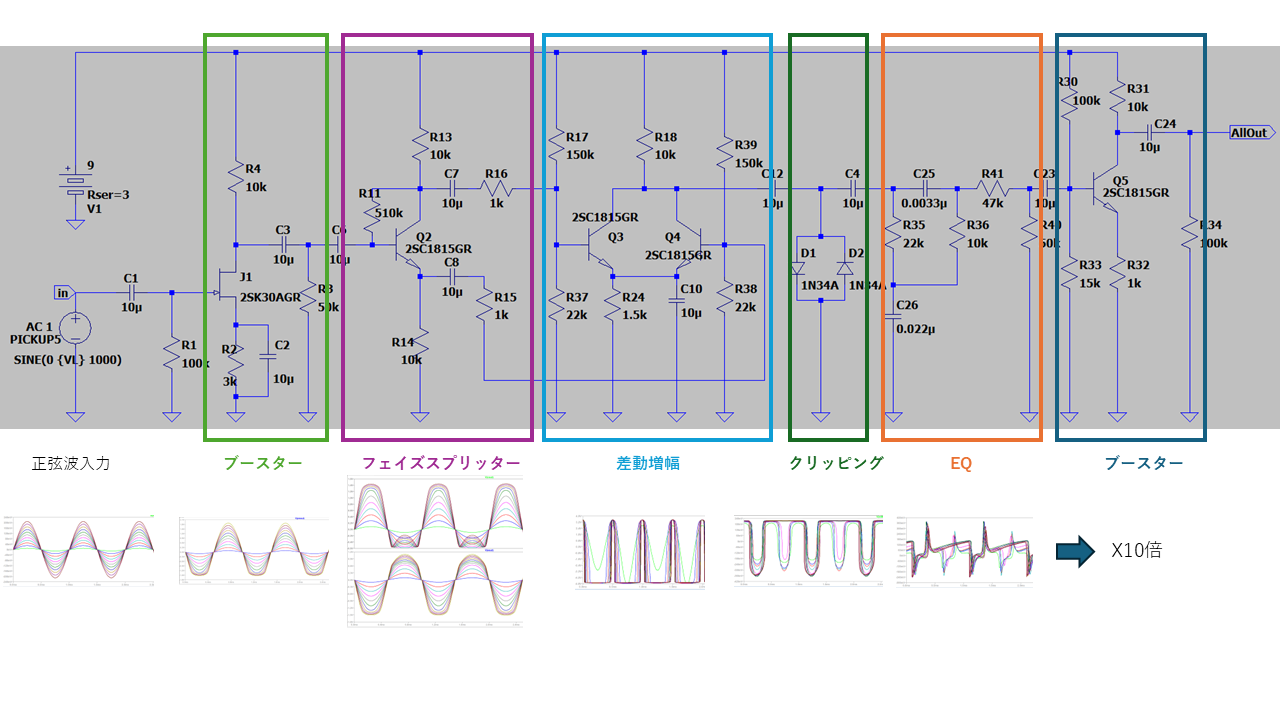Select the D1 1N34A diode
The width and height of the screenshot is (1280, 720).
[797, 268]
